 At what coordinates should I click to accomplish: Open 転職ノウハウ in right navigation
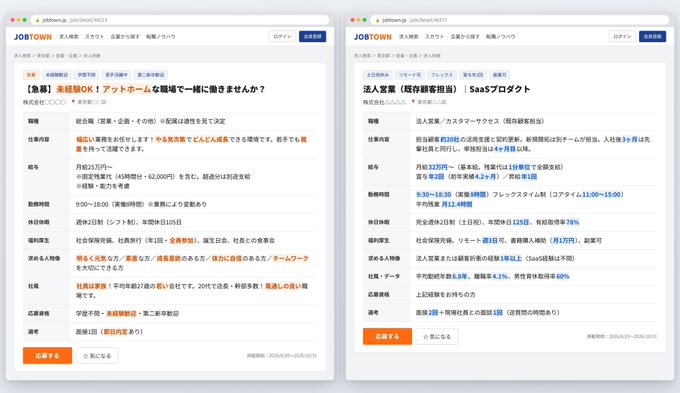click(500, 37)
